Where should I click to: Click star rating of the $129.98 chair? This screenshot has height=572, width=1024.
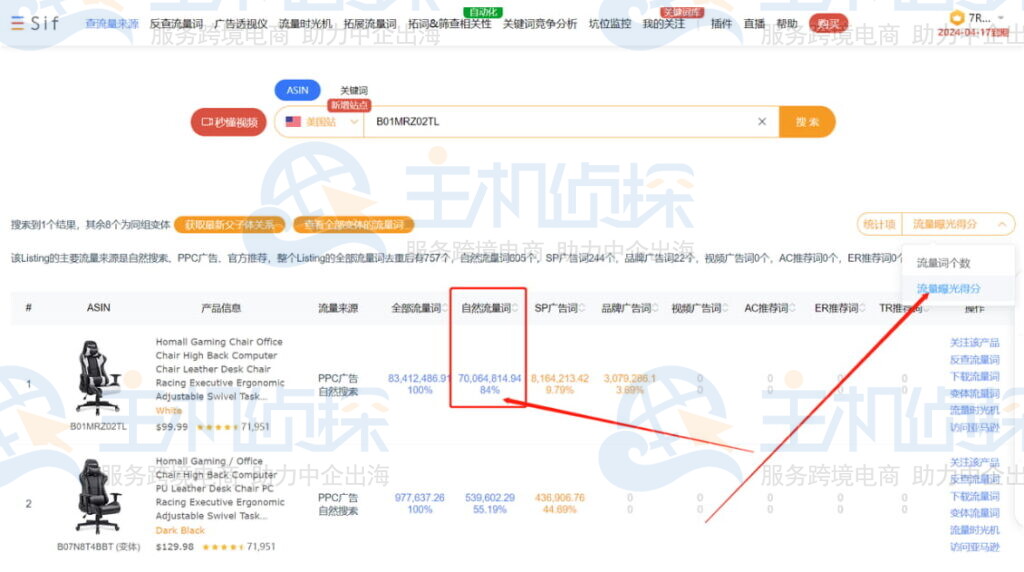coord(223,547)
